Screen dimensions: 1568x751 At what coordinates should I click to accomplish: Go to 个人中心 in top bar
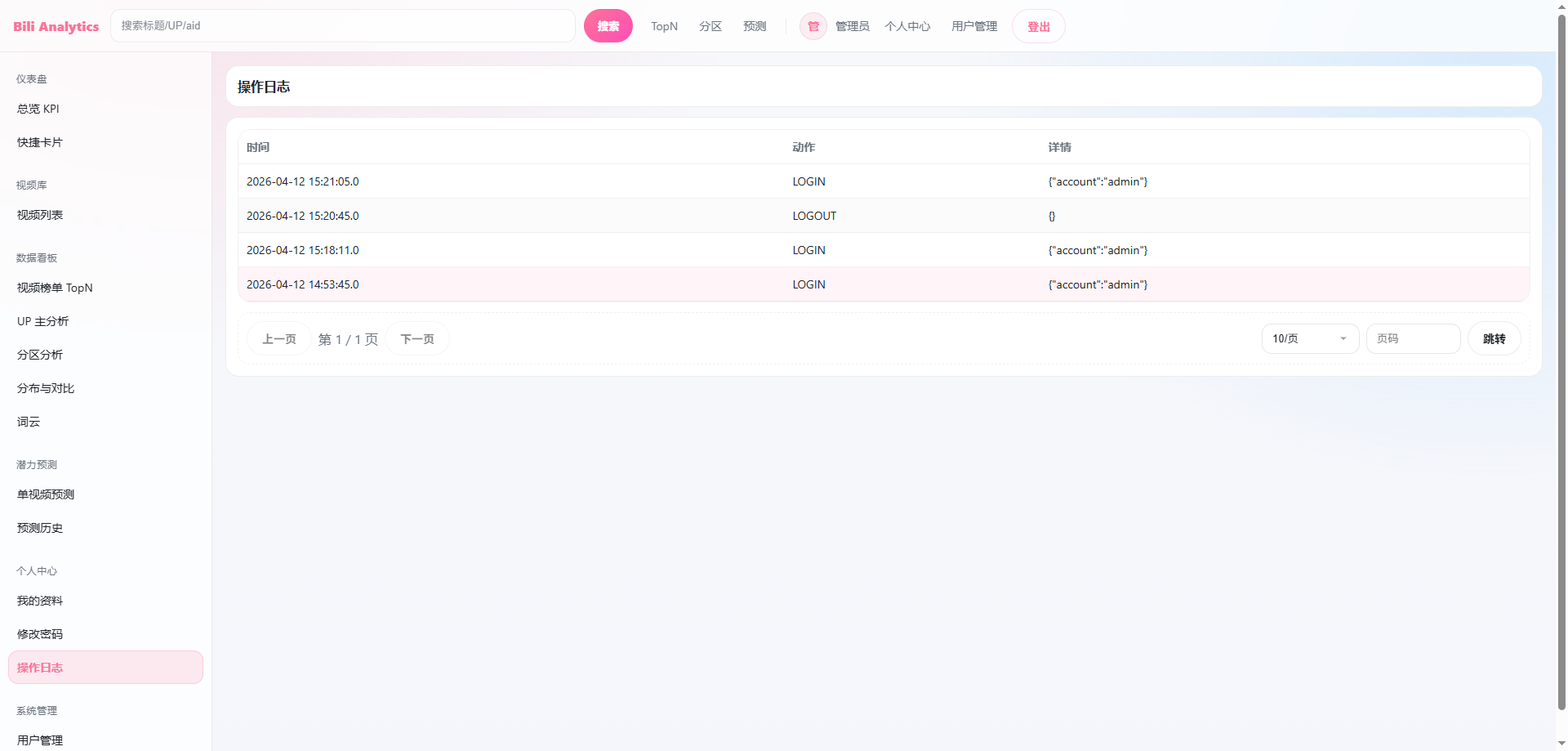906,26
